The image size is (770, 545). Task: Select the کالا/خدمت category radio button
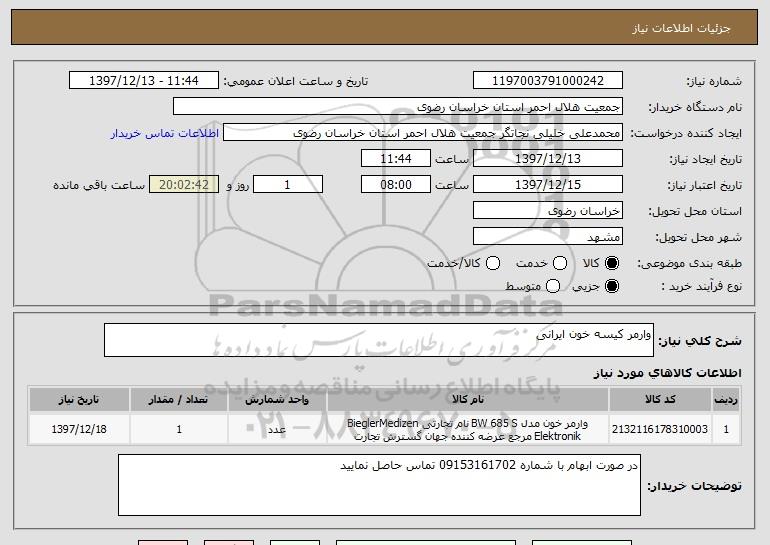pos(493,263)
